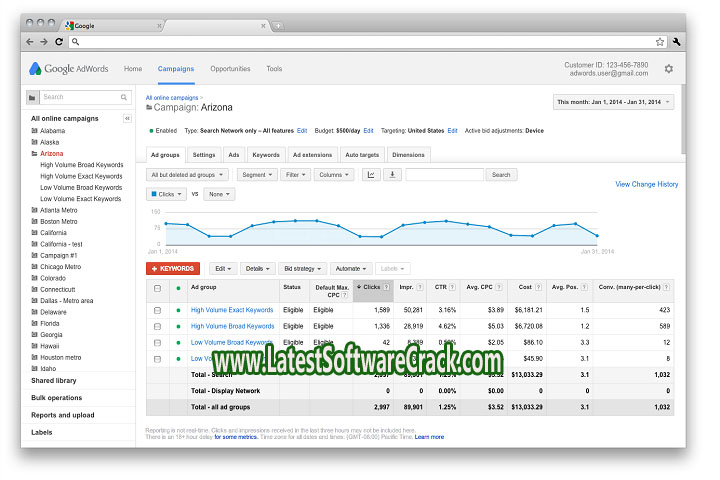Check the High Volume Broad Keywords row checkbox
720x480 pixels.
click(x=157, y=326)
